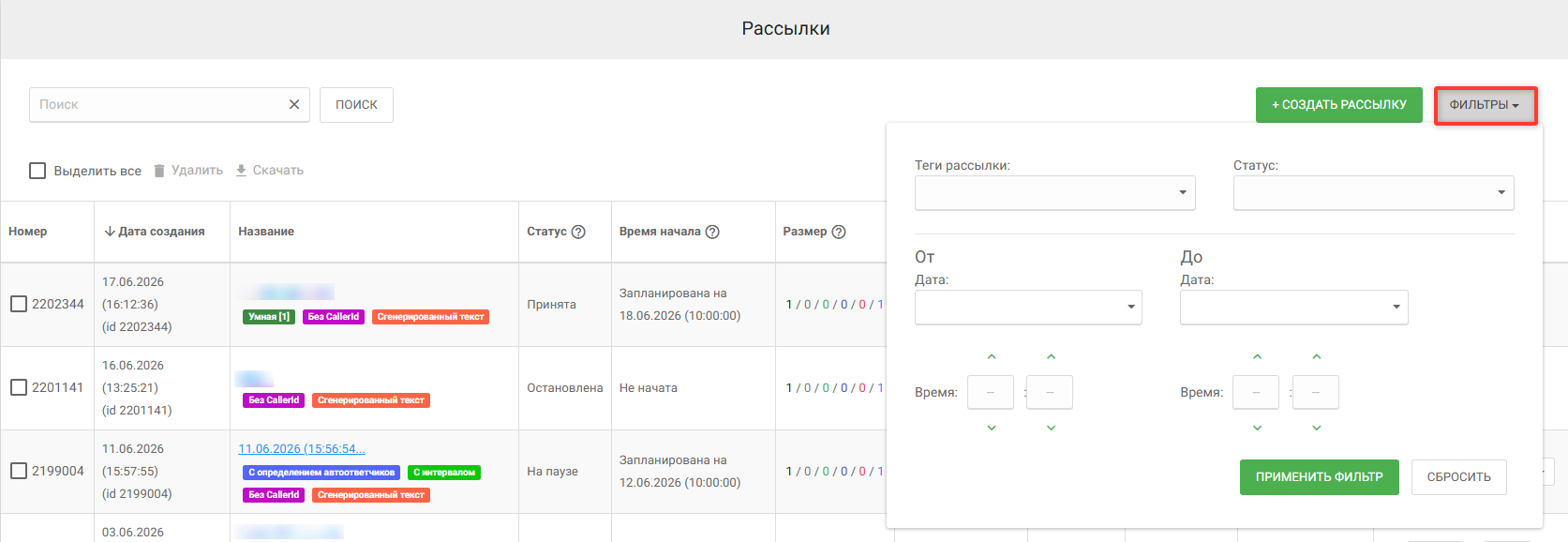Screen dimensions: 1568x542
Task: Click the СБРОСИТЬ button
Action: pyautogui.click(x=1458, y=477)
